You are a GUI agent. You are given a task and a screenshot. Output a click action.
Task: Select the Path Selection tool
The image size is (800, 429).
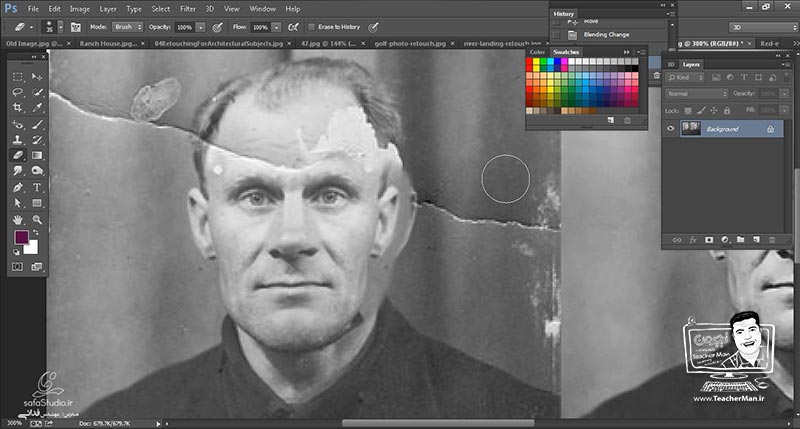point(18,203)
